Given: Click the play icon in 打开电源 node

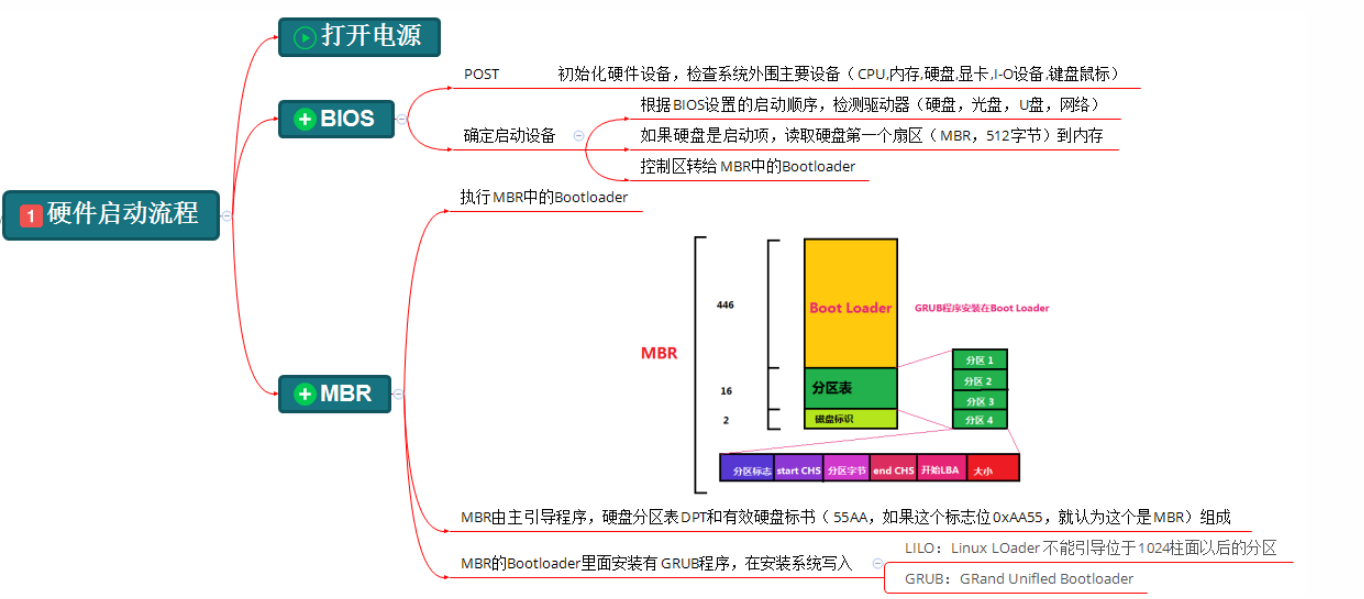Looking at the screenshot, I should pos(305,38).
